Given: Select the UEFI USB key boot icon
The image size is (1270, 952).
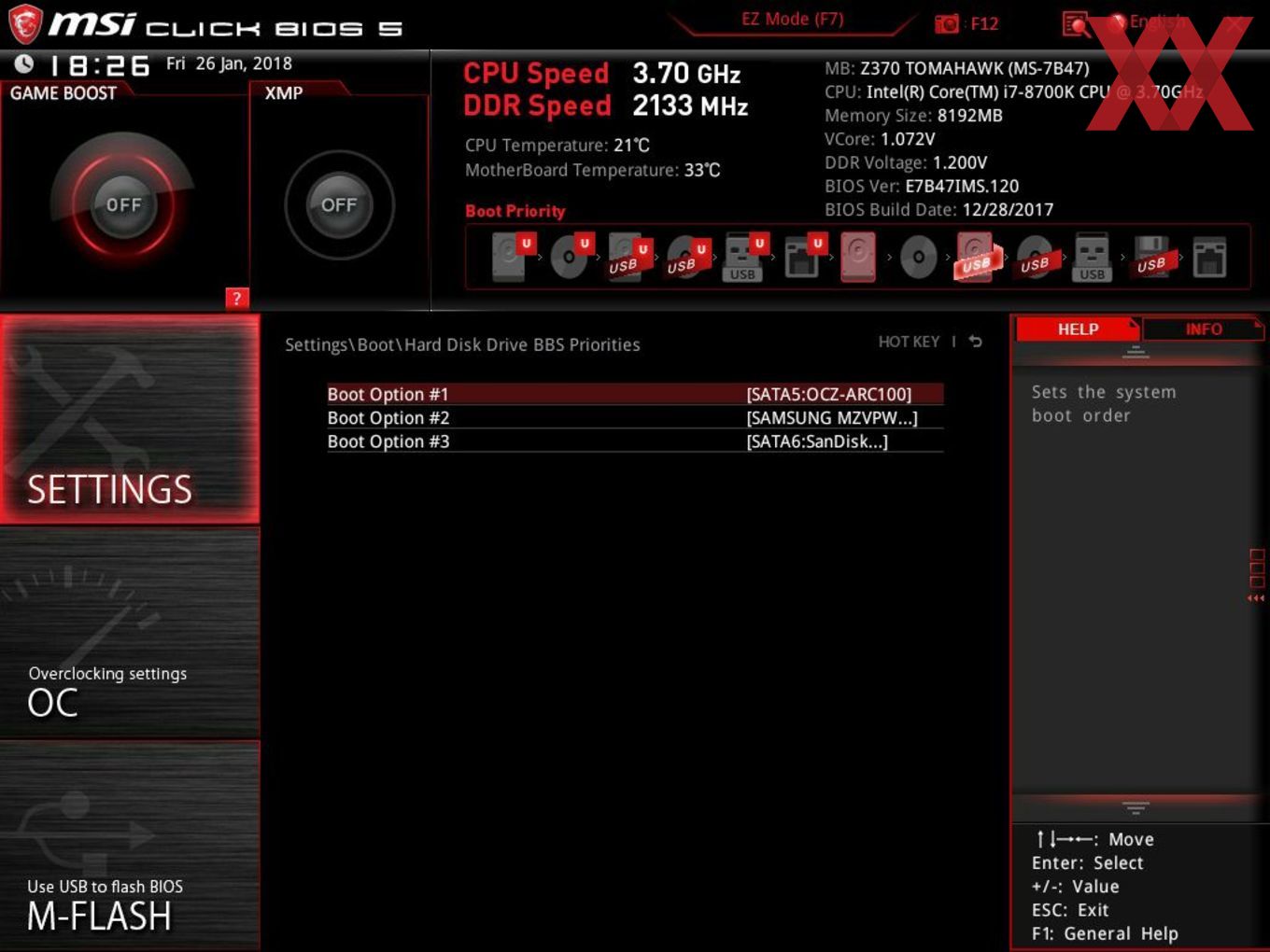Looking at the screenshot, I should click(744, 257).
